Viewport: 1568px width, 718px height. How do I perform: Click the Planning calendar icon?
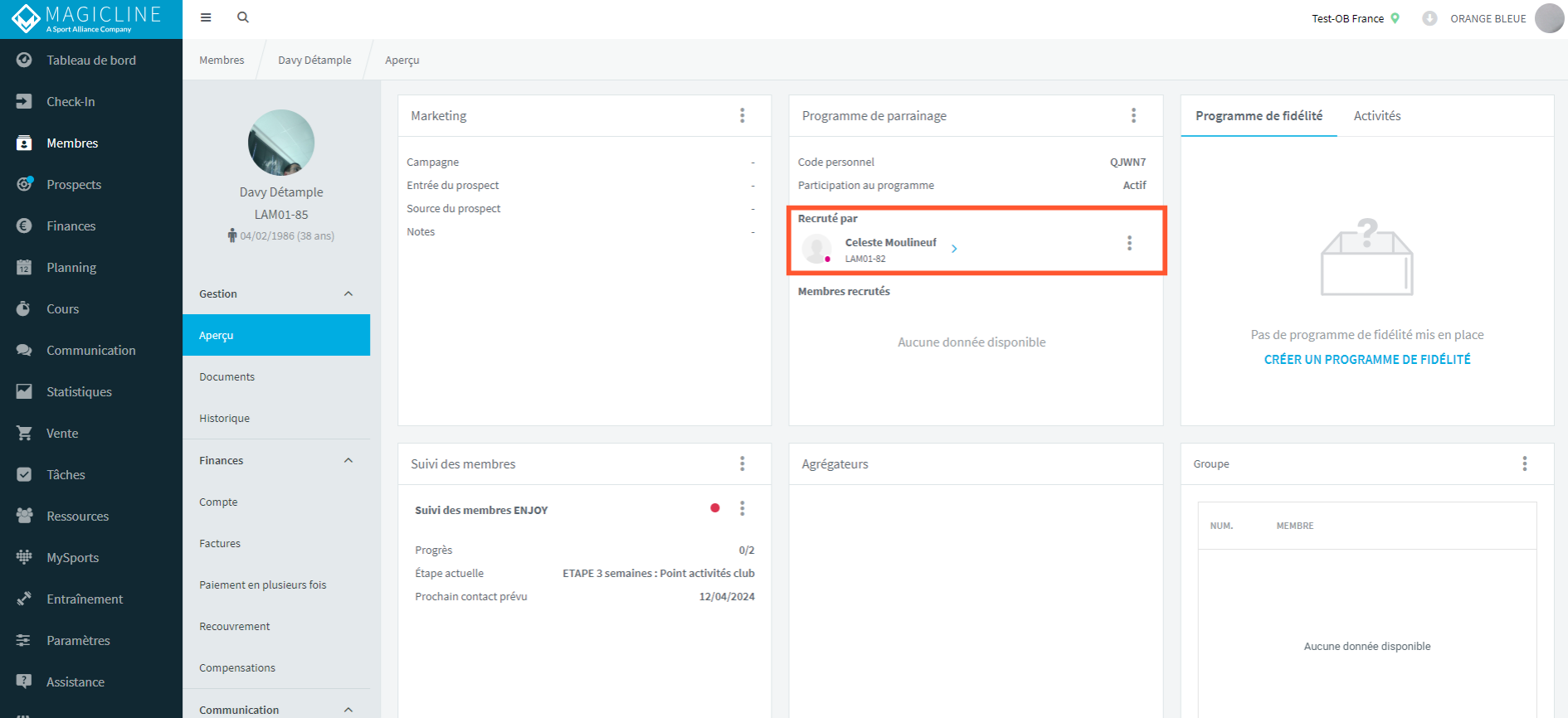point(24,267)
